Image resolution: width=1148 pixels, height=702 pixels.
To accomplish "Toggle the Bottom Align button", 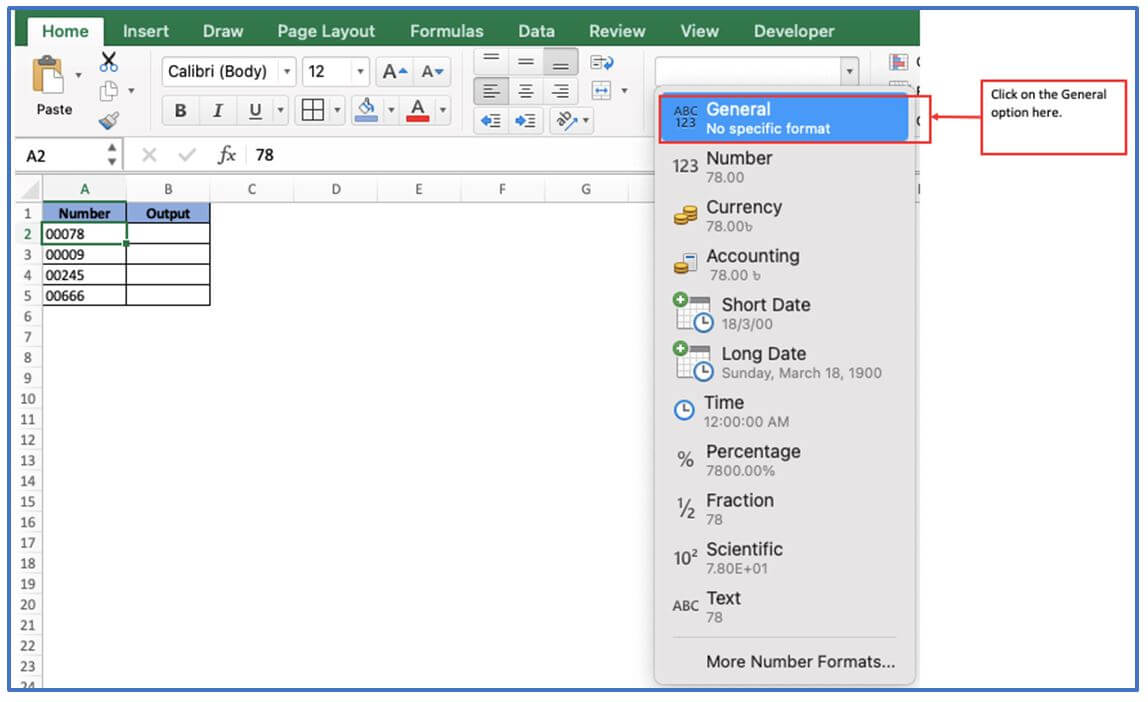I will pyautogui.click(x=560, y=62).
